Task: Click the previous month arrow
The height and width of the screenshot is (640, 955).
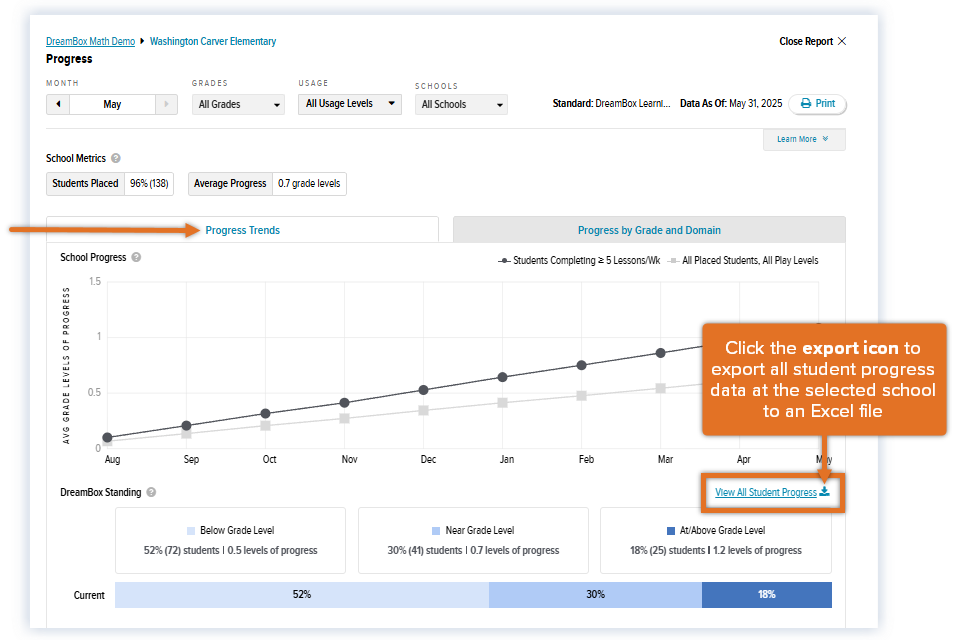Action: point(58,104)
